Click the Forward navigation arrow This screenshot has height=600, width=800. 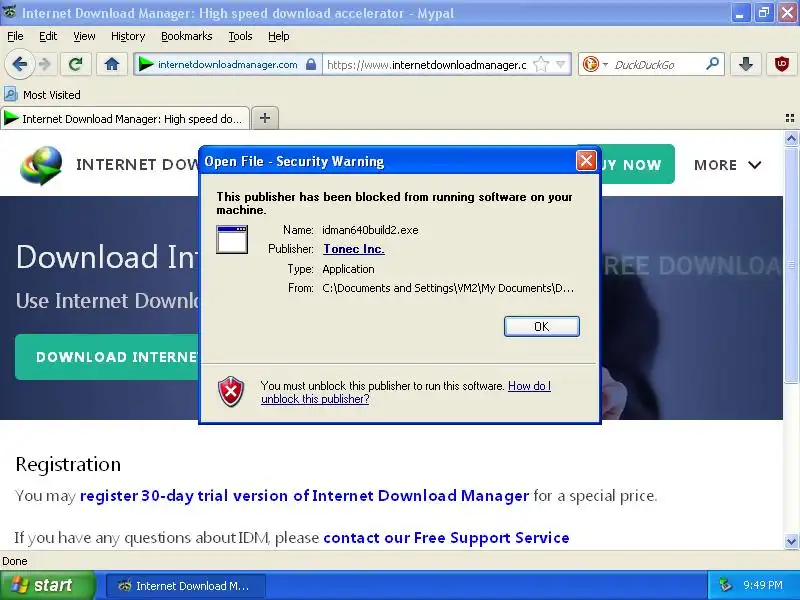point(45,64)
